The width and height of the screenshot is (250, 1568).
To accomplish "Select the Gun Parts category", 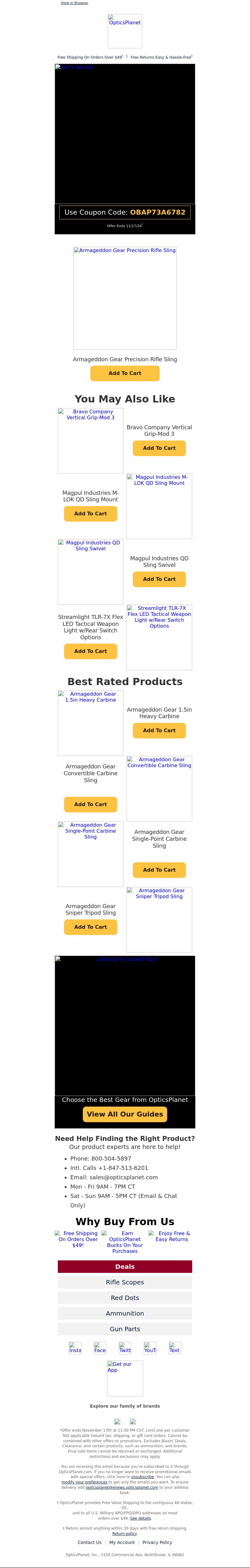I will click(x=125, y=1329).
